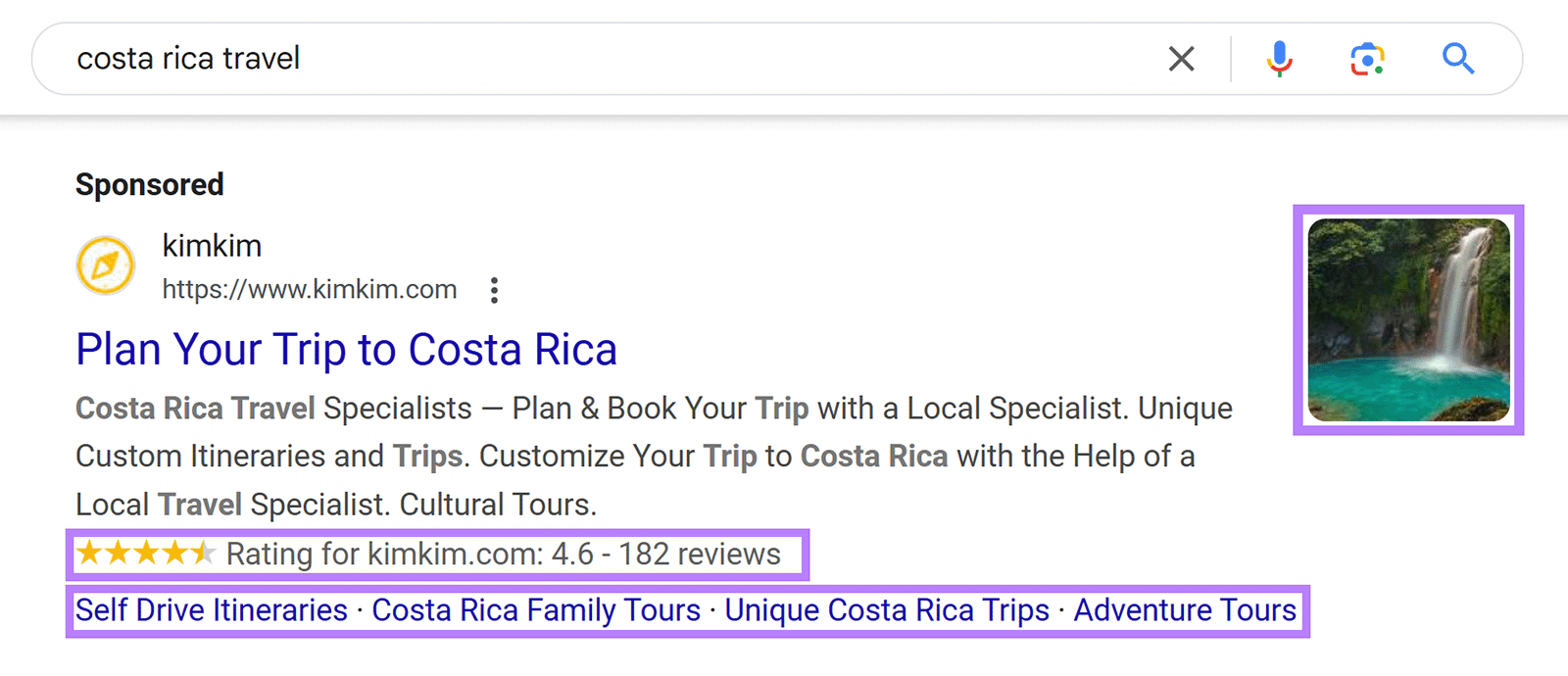Click the waterfall thumbnail image
The width and height of the screenshot is (1568, 676).
1408,319
